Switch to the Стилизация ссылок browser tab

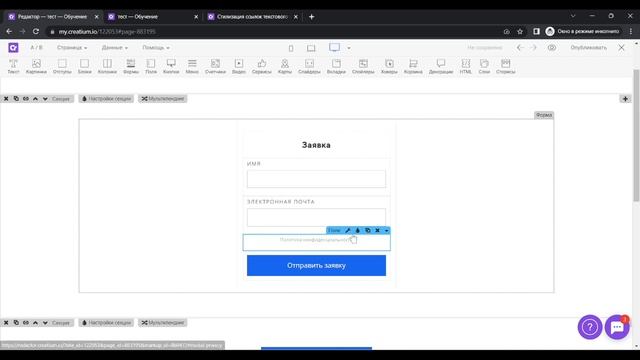point(252,17)
